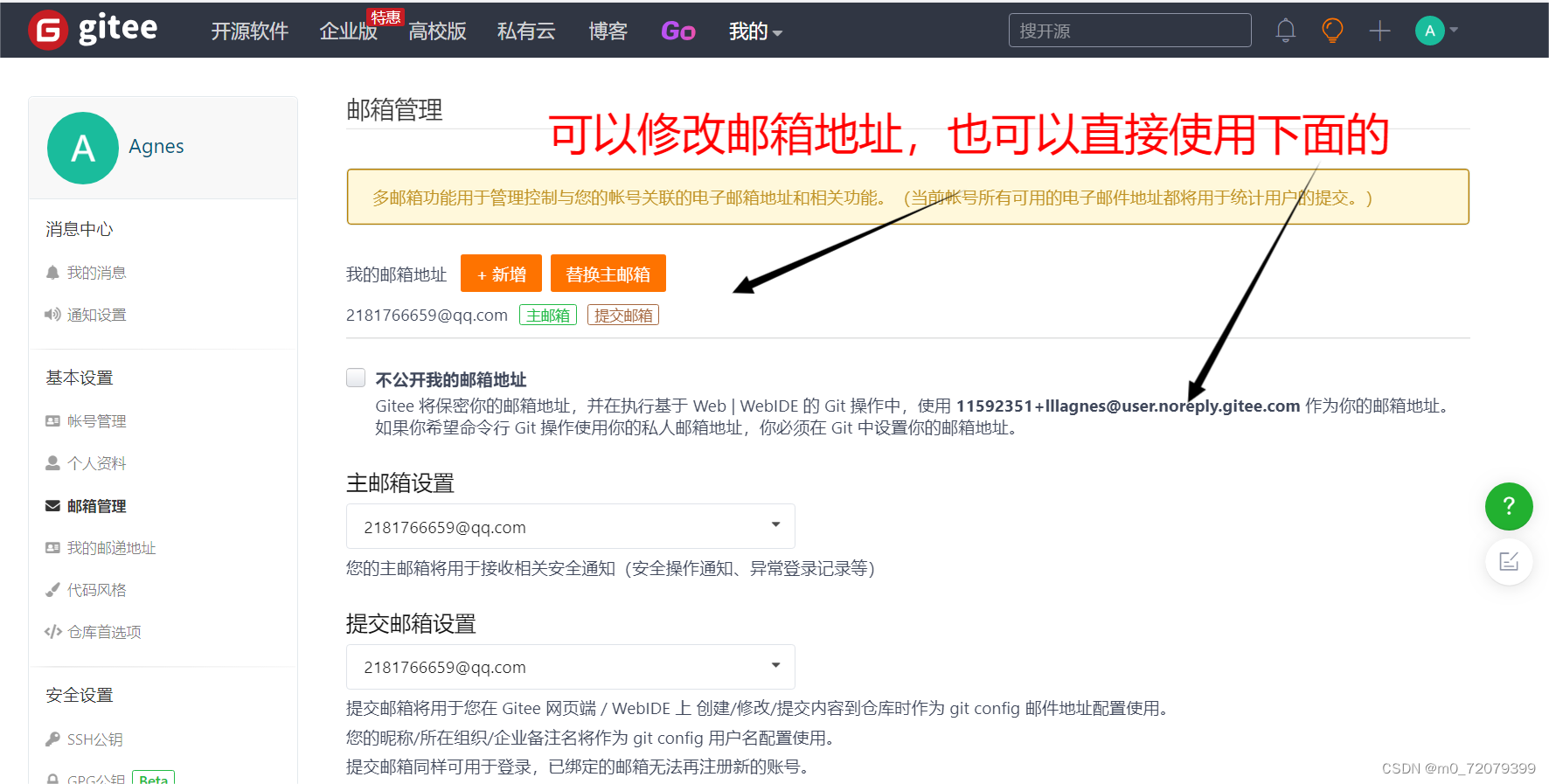Viewport: 1549px width, 784px height.
Task: Click the green help question mark button
Action: [1509, 506]
